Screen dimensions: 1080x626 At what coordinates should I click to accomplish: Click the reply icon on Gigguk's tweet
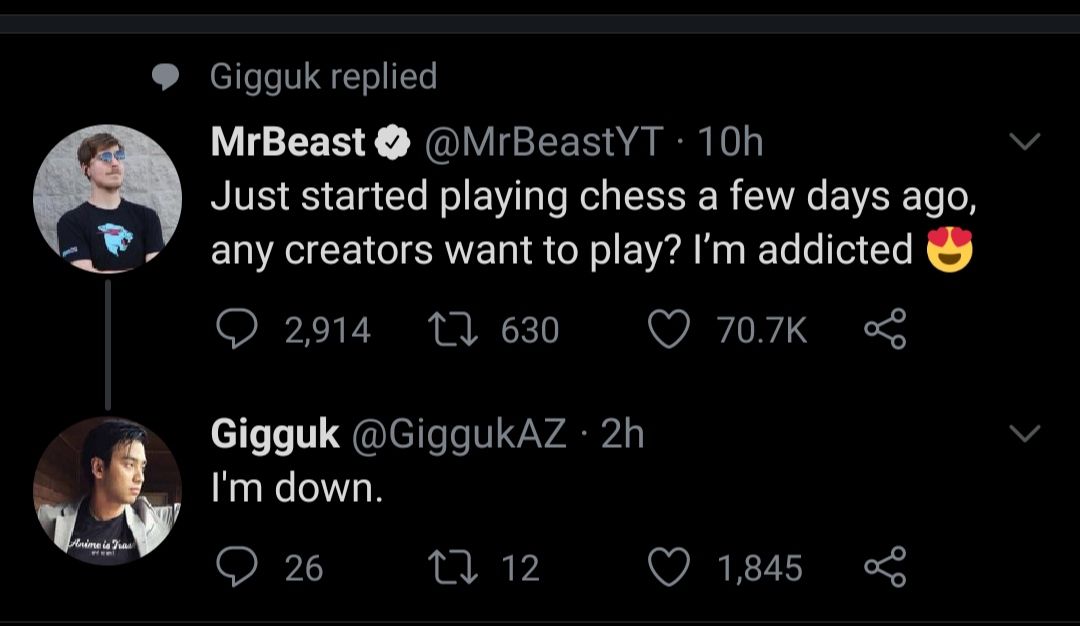(236, 568)
